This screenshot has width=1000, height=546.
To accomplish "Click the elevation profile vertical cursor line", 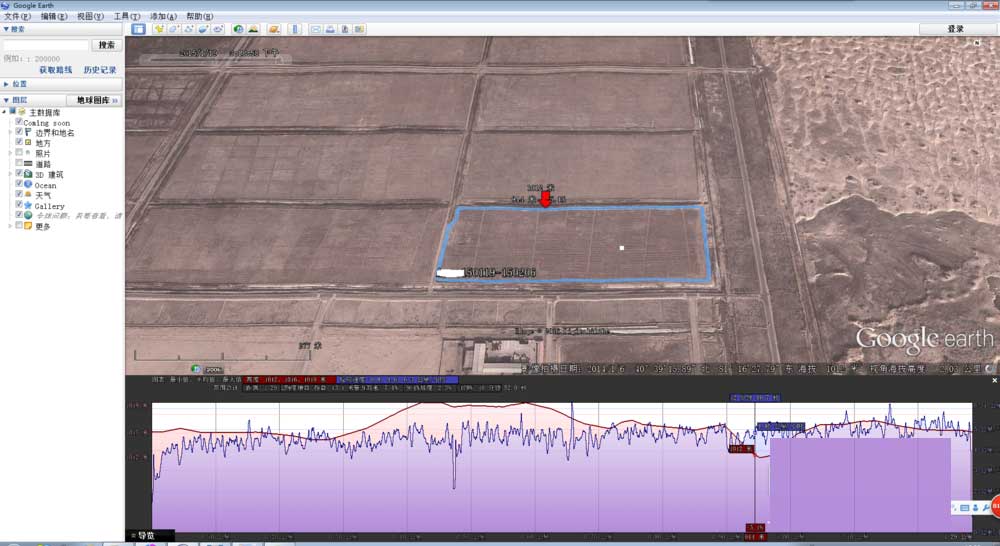I will click(755, 466).
